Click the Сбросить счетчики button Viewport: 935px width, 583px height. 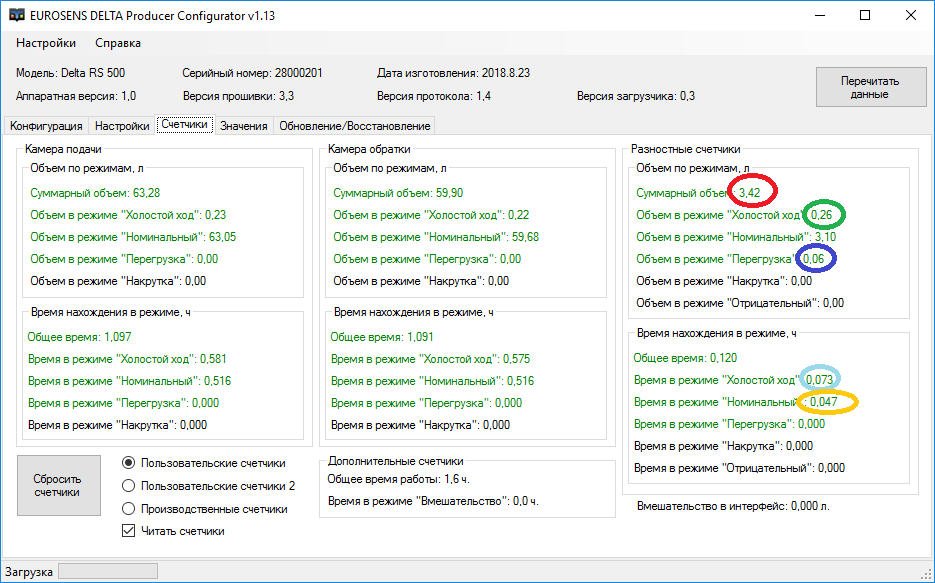(58, 485)
